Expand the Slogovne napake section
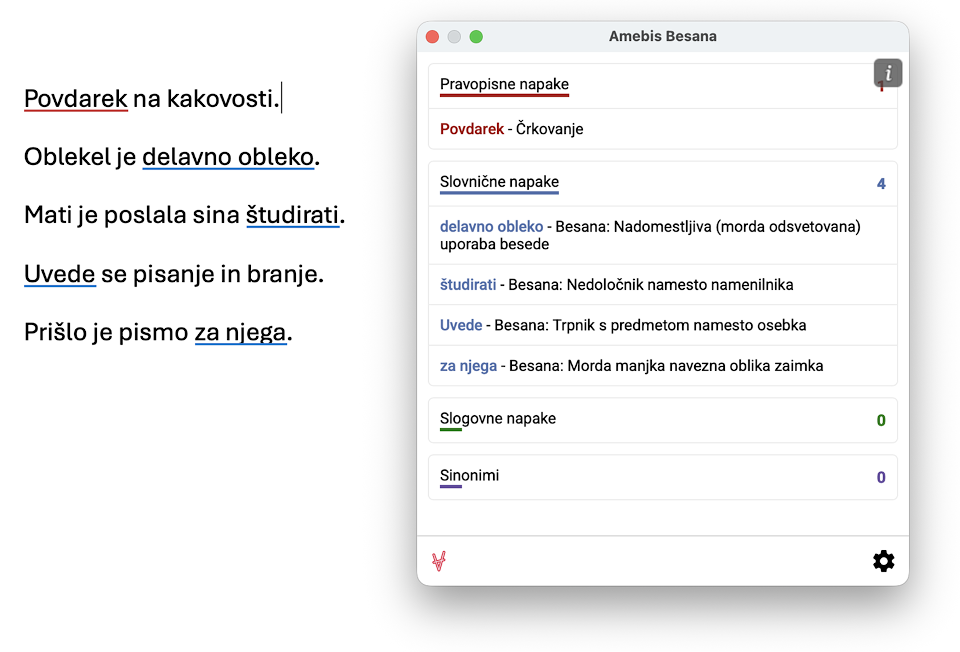 (x=662, y=420)
